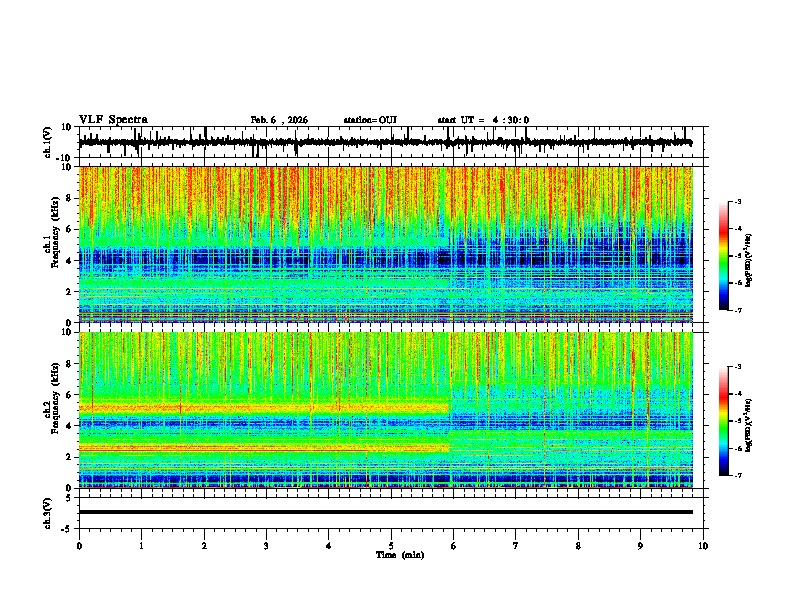The width and height of the screenshot is (792, 612).
Task: Click the ch.1 spectrogram panel
Action: pos(385,244)
